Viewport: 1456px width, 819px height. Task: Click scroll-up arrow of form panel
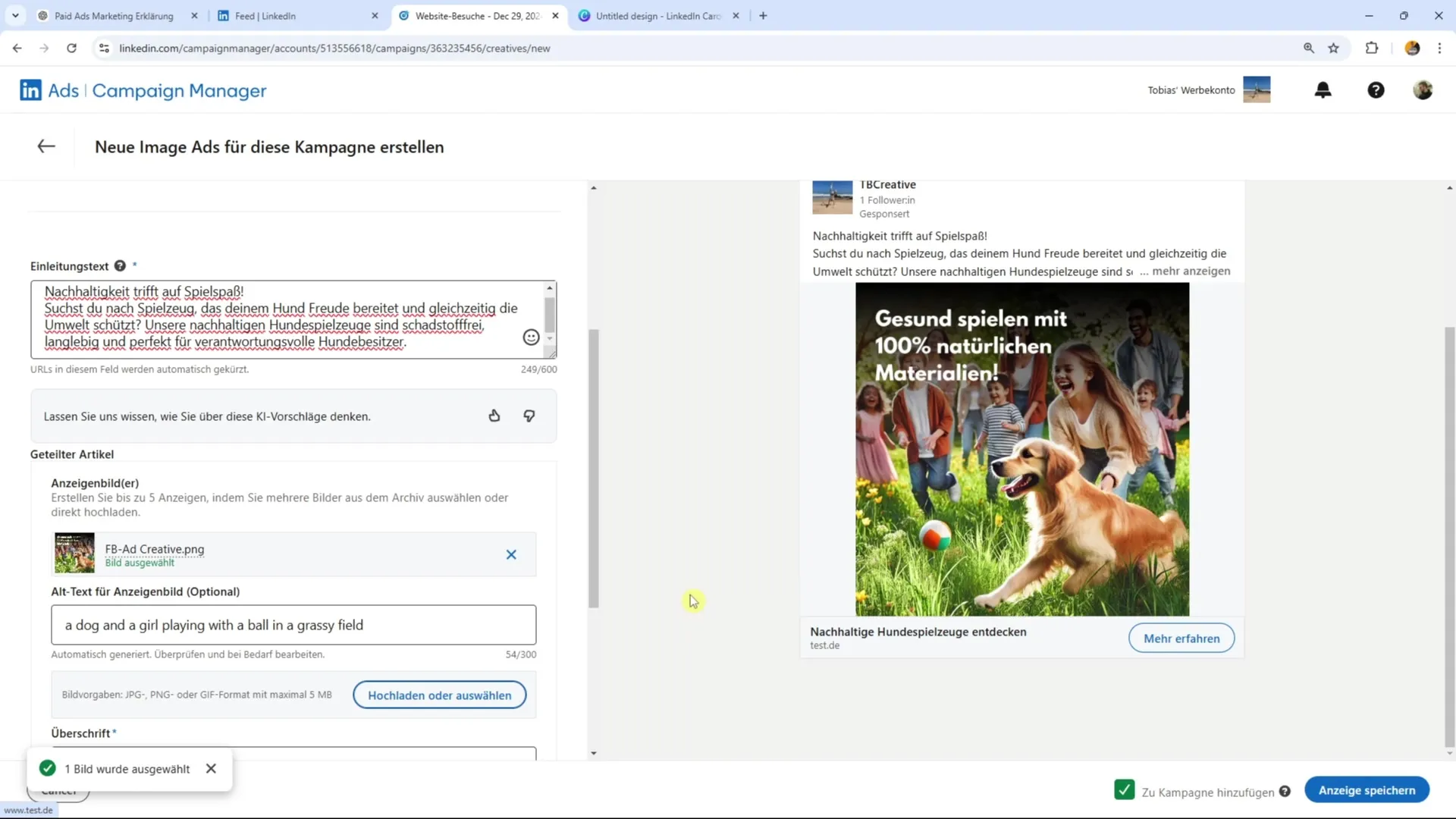(594, 187)
